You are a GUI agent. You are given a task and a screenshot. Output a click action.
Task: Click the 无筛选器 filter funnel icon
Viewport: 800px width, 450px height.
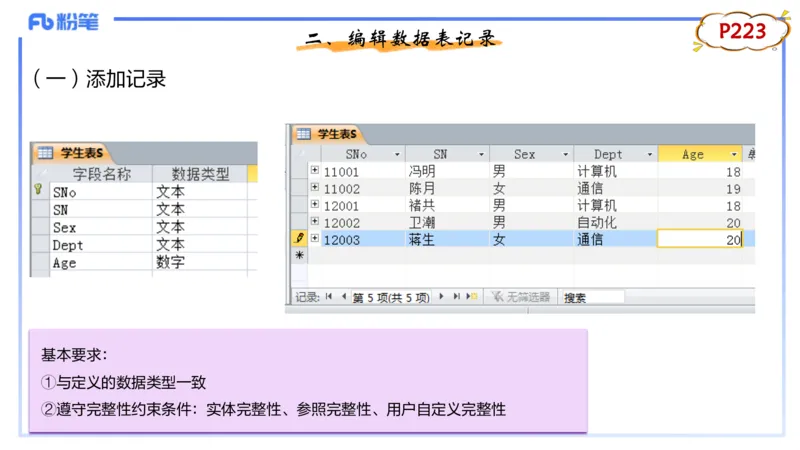pyautogui.click(x=497, y=296)
